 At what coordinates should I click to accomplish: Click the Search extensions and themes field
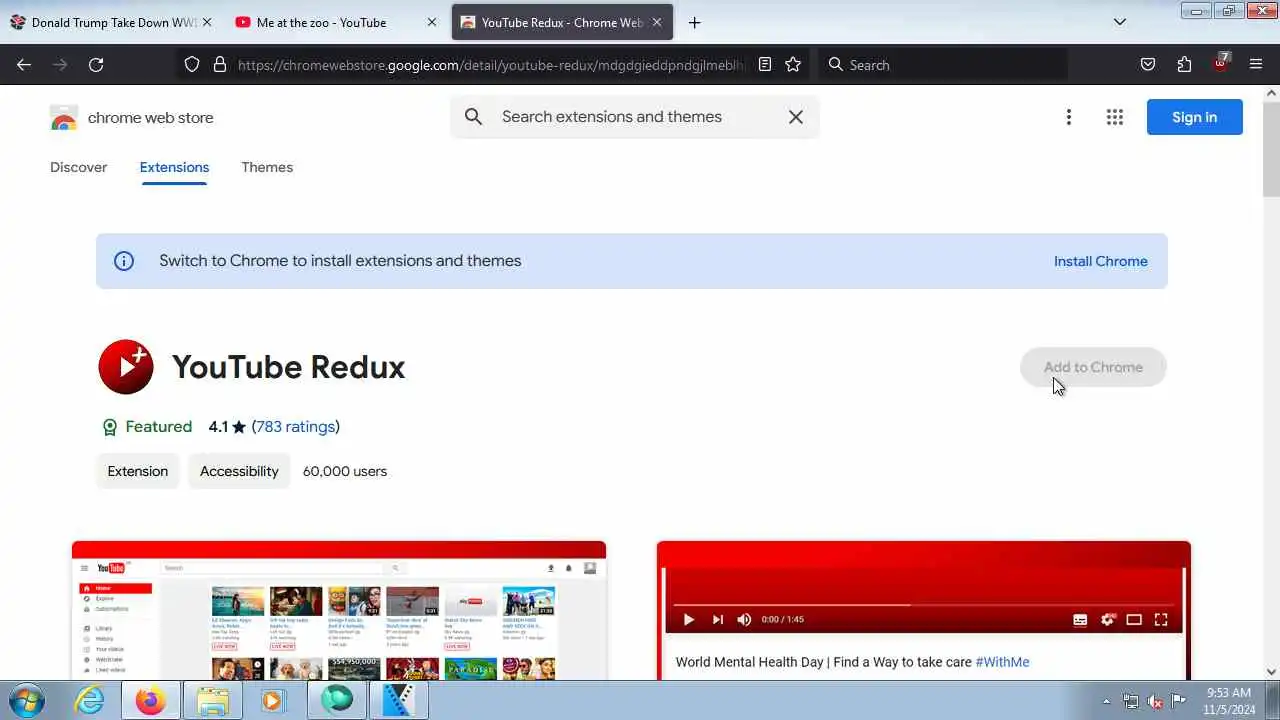click(x=635, y=117)
